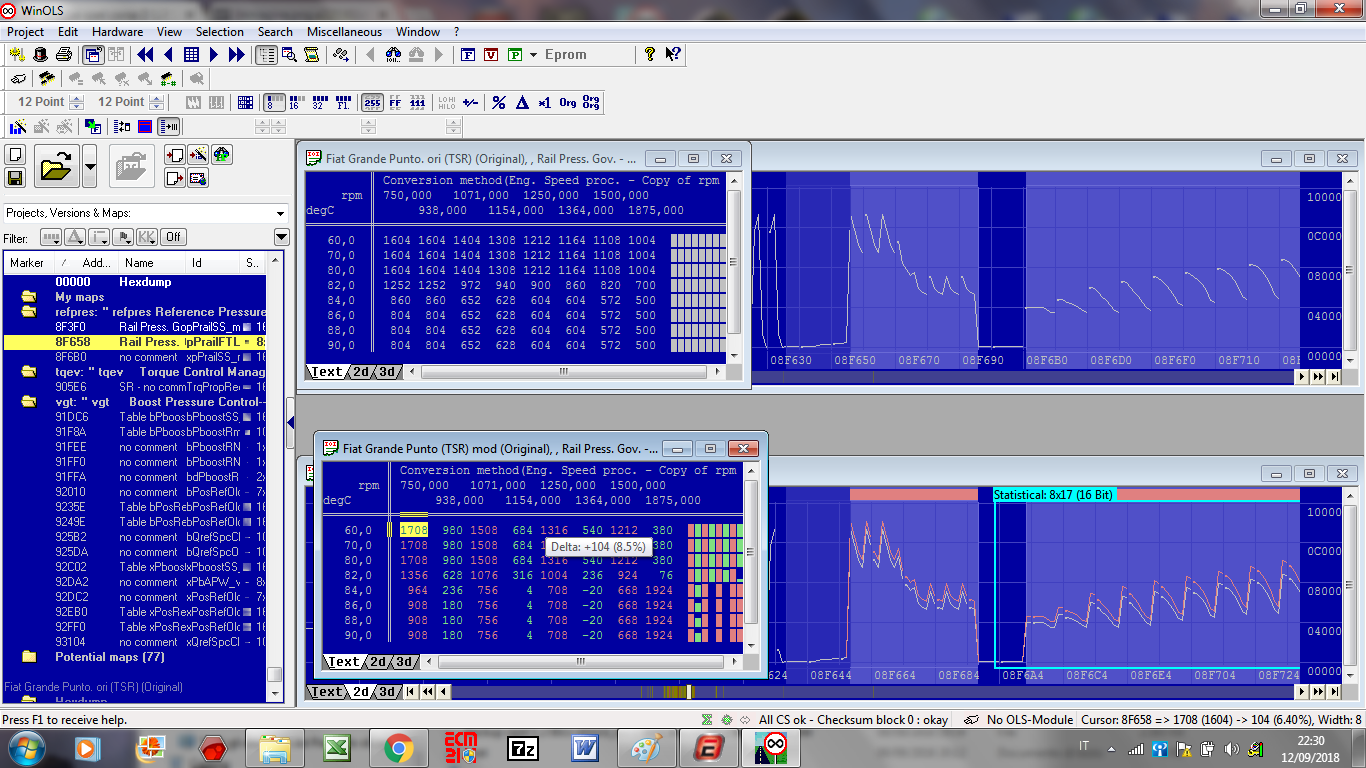The width and height of the screenshot is (1366, 768).
Task: Open the Selection menu
Action: point(219,31)
